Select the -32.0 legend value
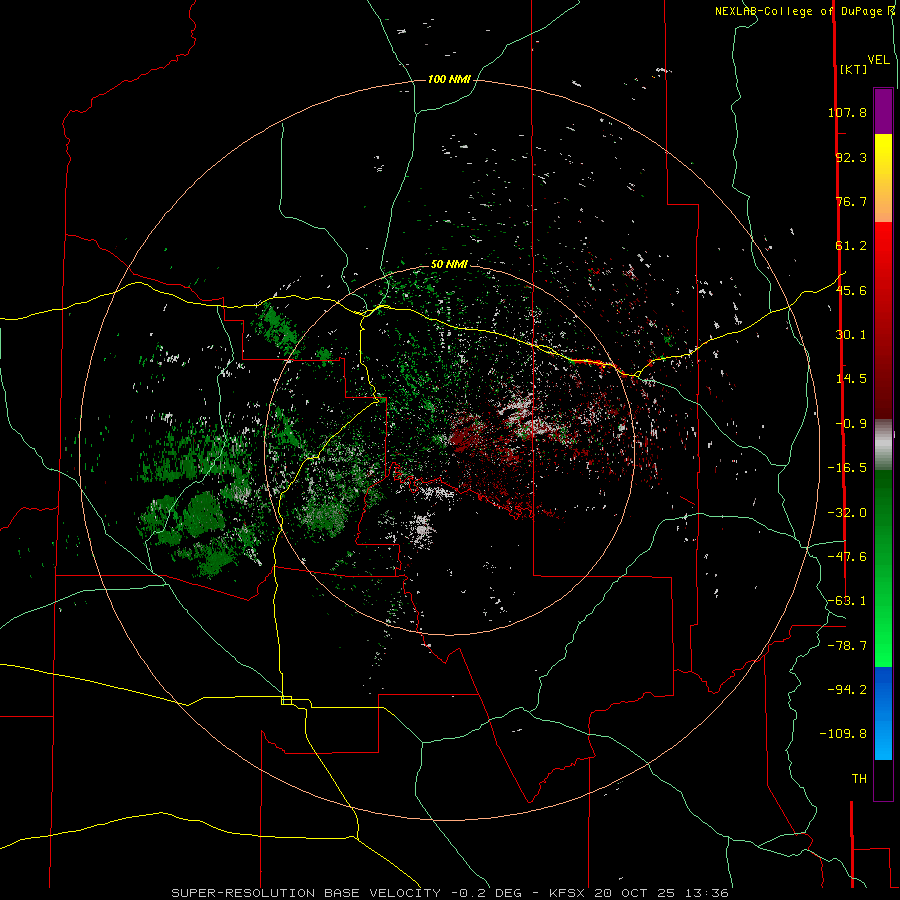Screen dimensions: 900x900 847,513
